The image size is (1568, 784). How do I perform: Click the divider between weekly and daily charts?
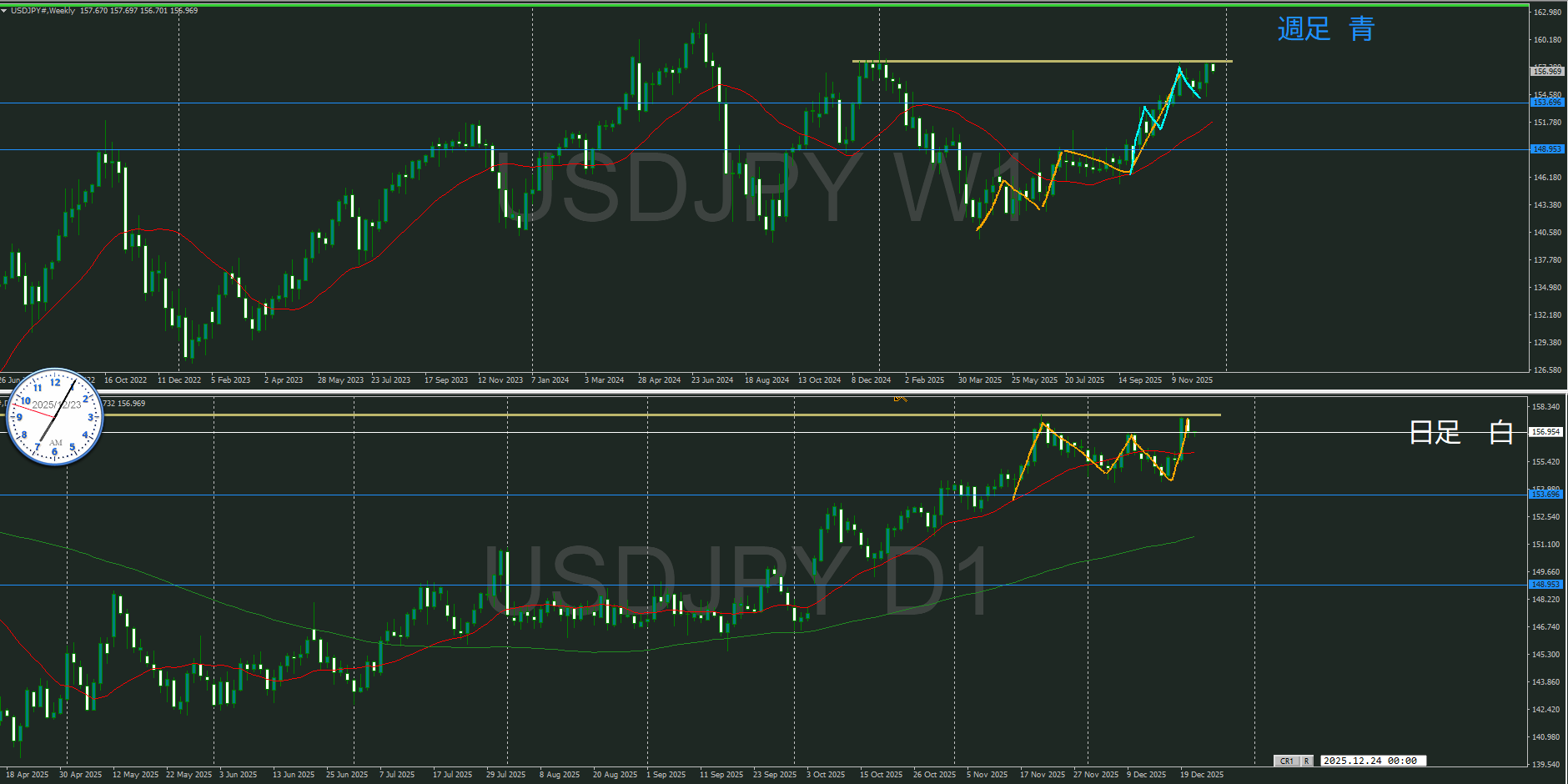click(784, 390)
